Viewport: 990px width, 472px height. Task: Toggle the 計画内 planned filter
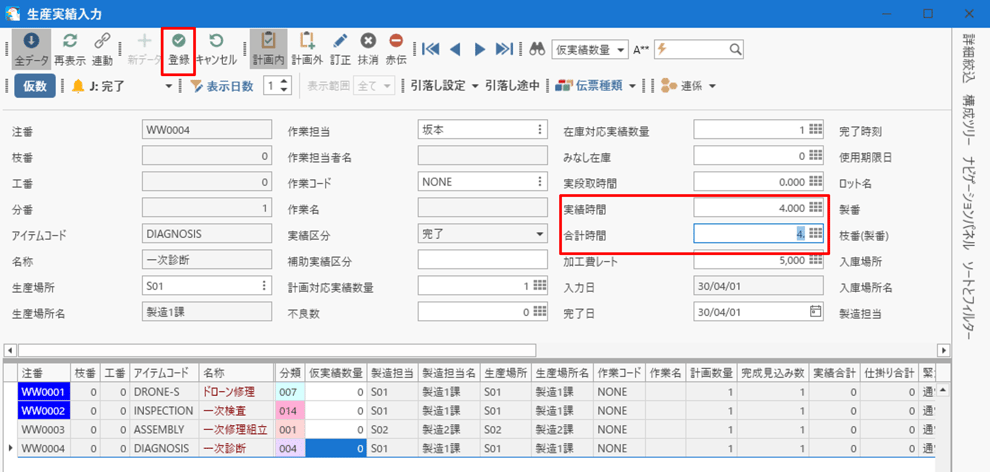268,48
